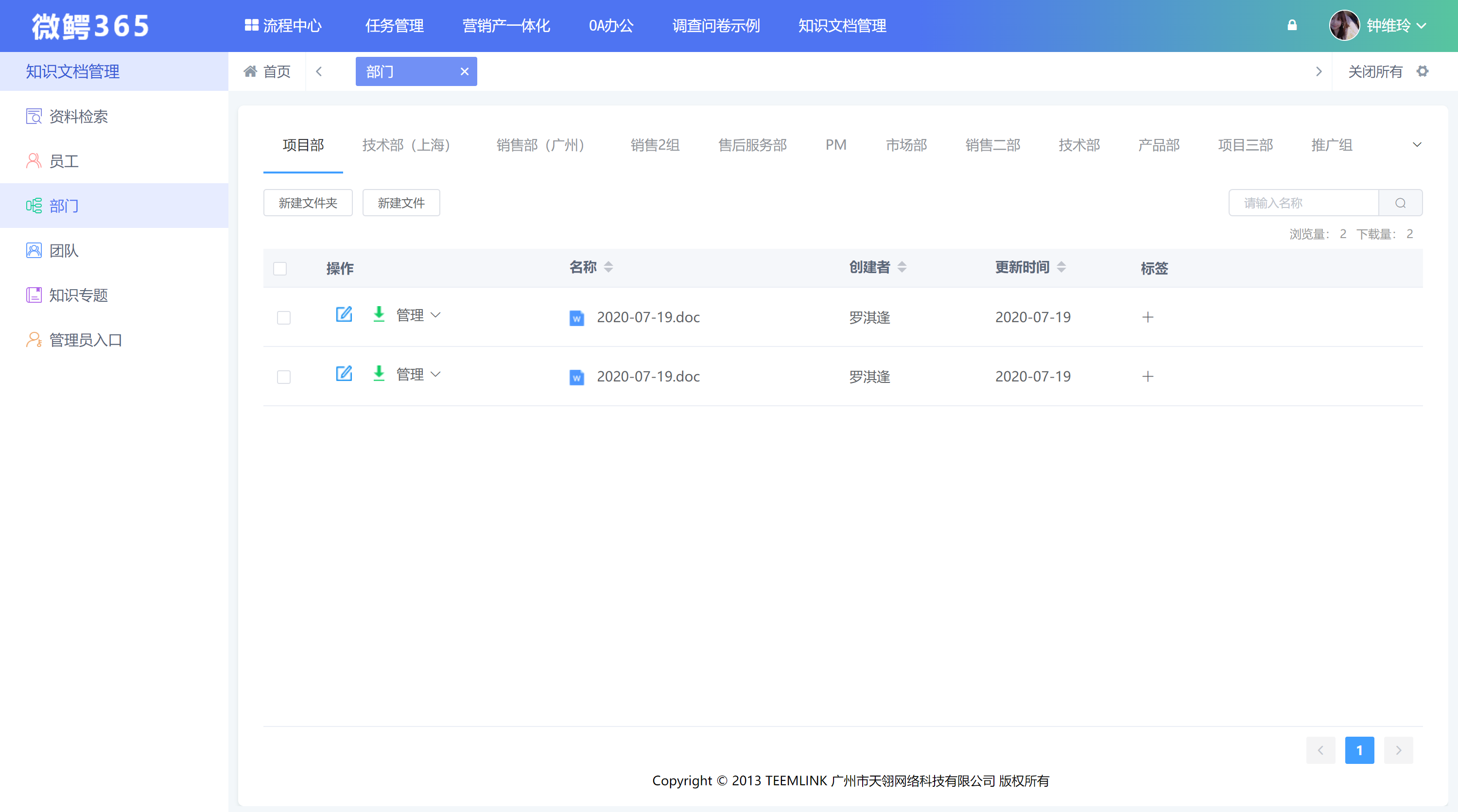Check the first document row checkbox
The width and height of the screenshot is (1458, 812).
coord(283,318)
